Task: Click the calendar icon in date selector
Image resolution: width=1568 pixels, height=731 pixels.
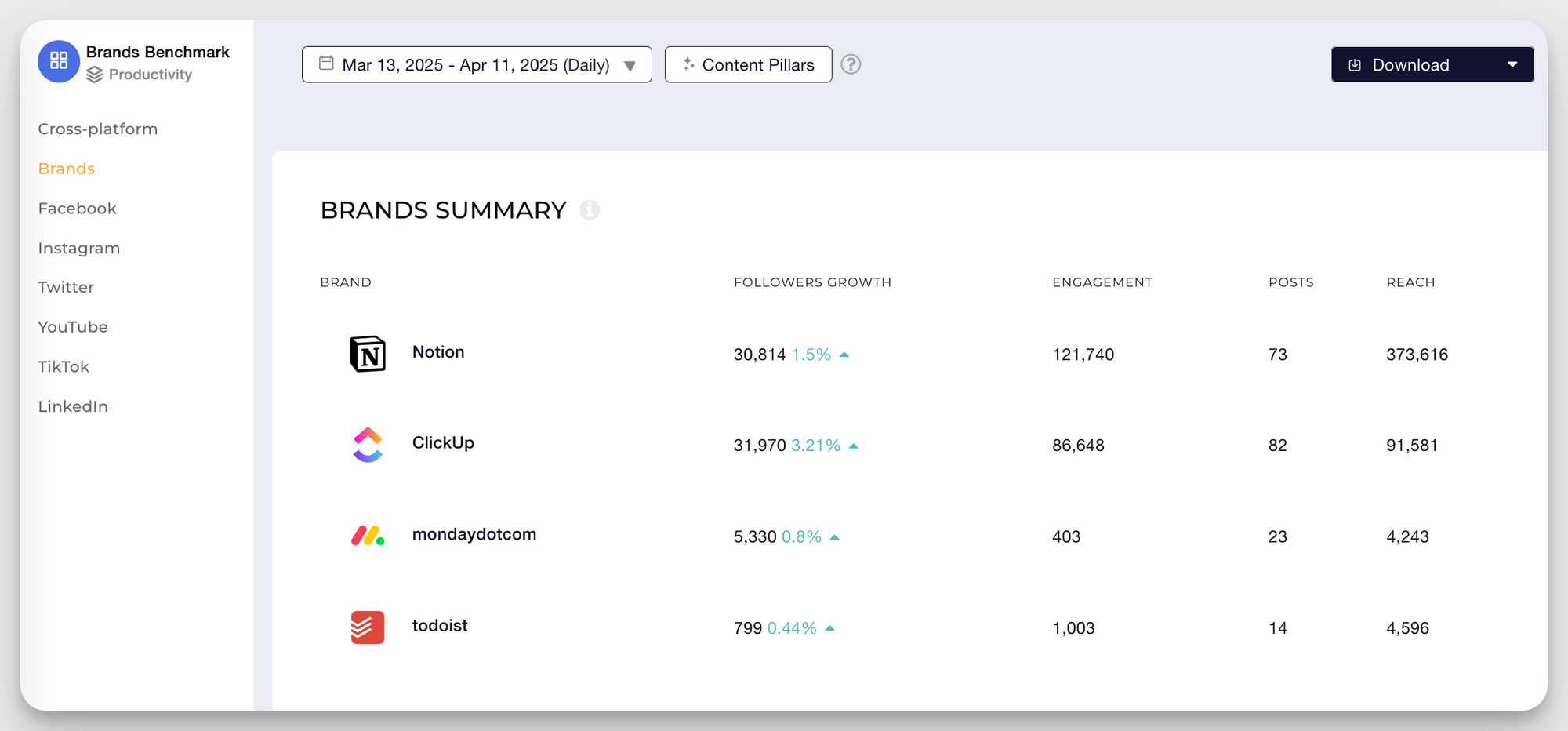Action: [326, 64]
